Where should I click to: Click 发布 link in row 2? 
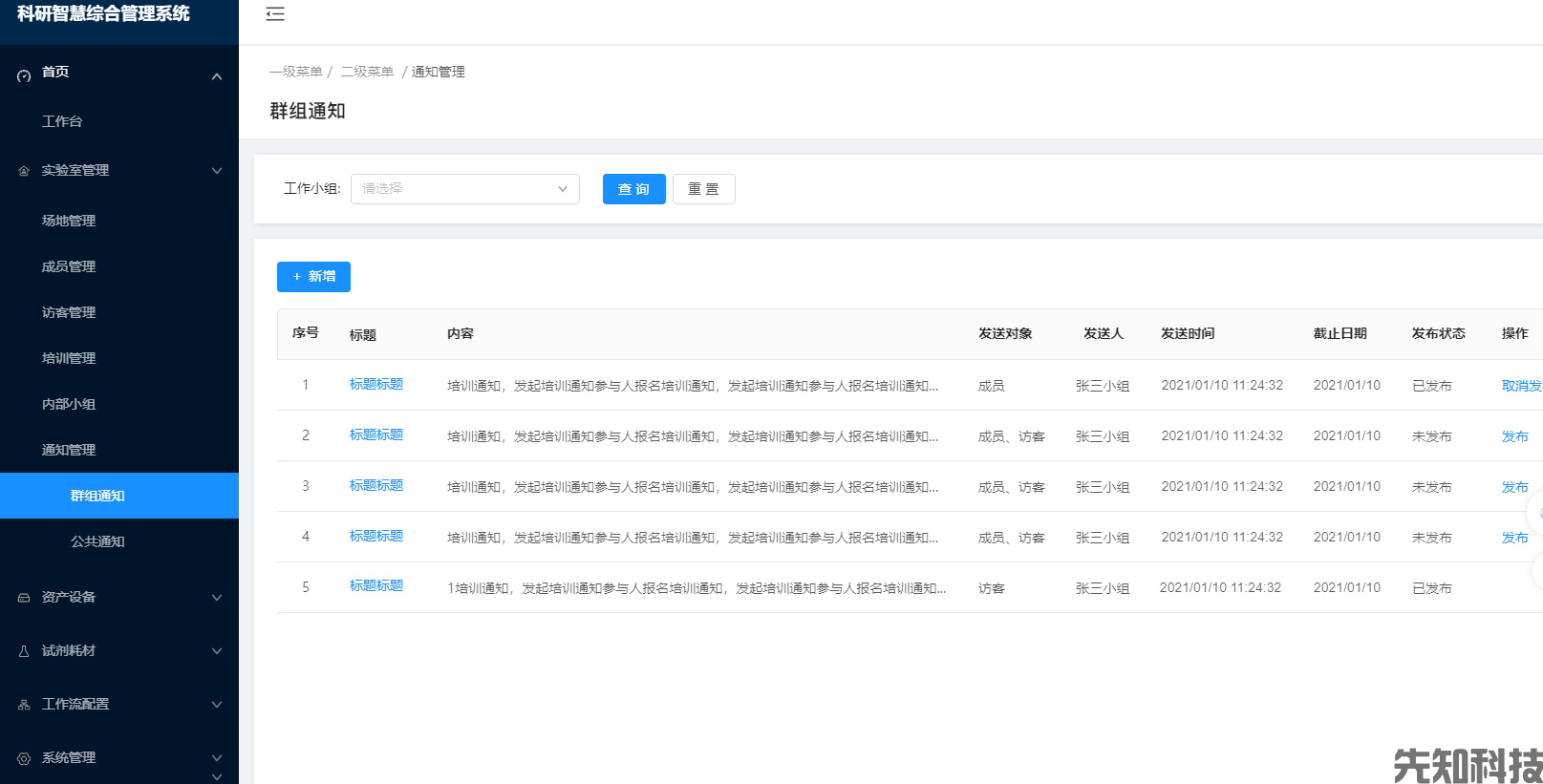[x=1515, y=436]
